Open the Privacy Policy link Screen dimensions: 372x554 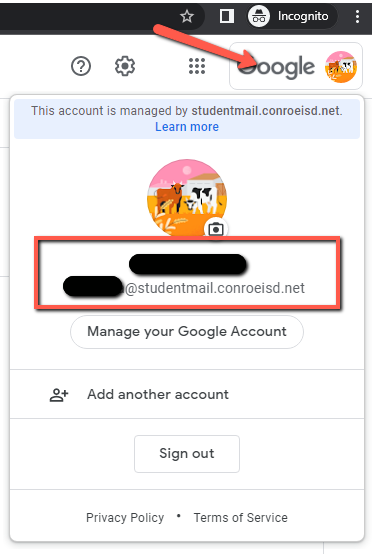pos(125,518)
